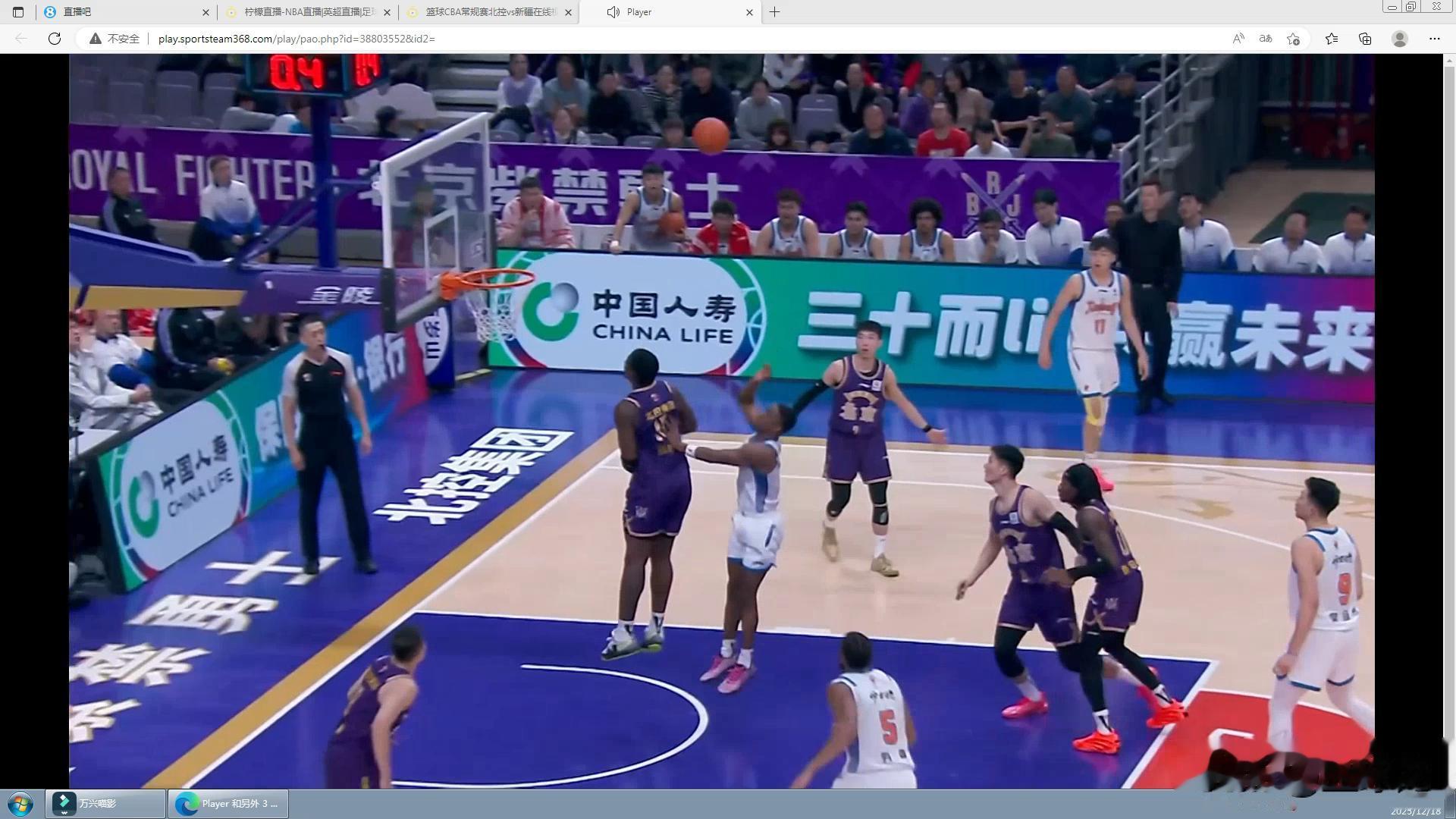The image size is (1456, 819).
Task: Click the Not Secure warning icon
Action: (x=96, y=39)
